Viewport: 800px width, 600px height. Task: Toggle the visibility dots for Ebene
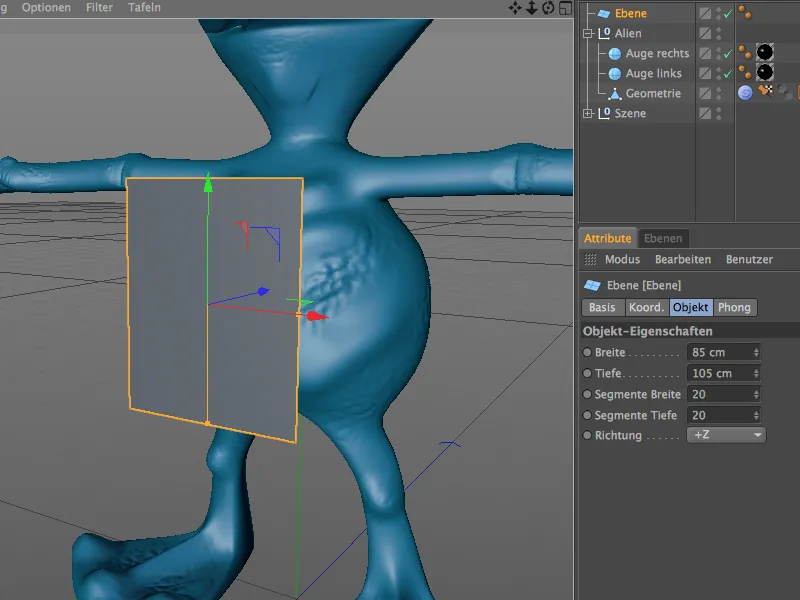pos(718,13)
